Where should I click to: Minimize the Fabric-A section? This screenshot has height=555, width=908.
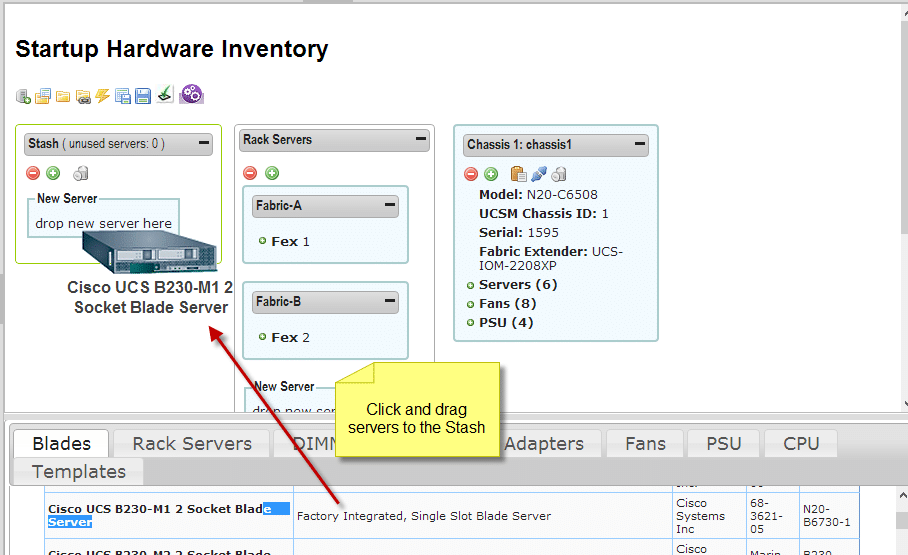(390, 205)
